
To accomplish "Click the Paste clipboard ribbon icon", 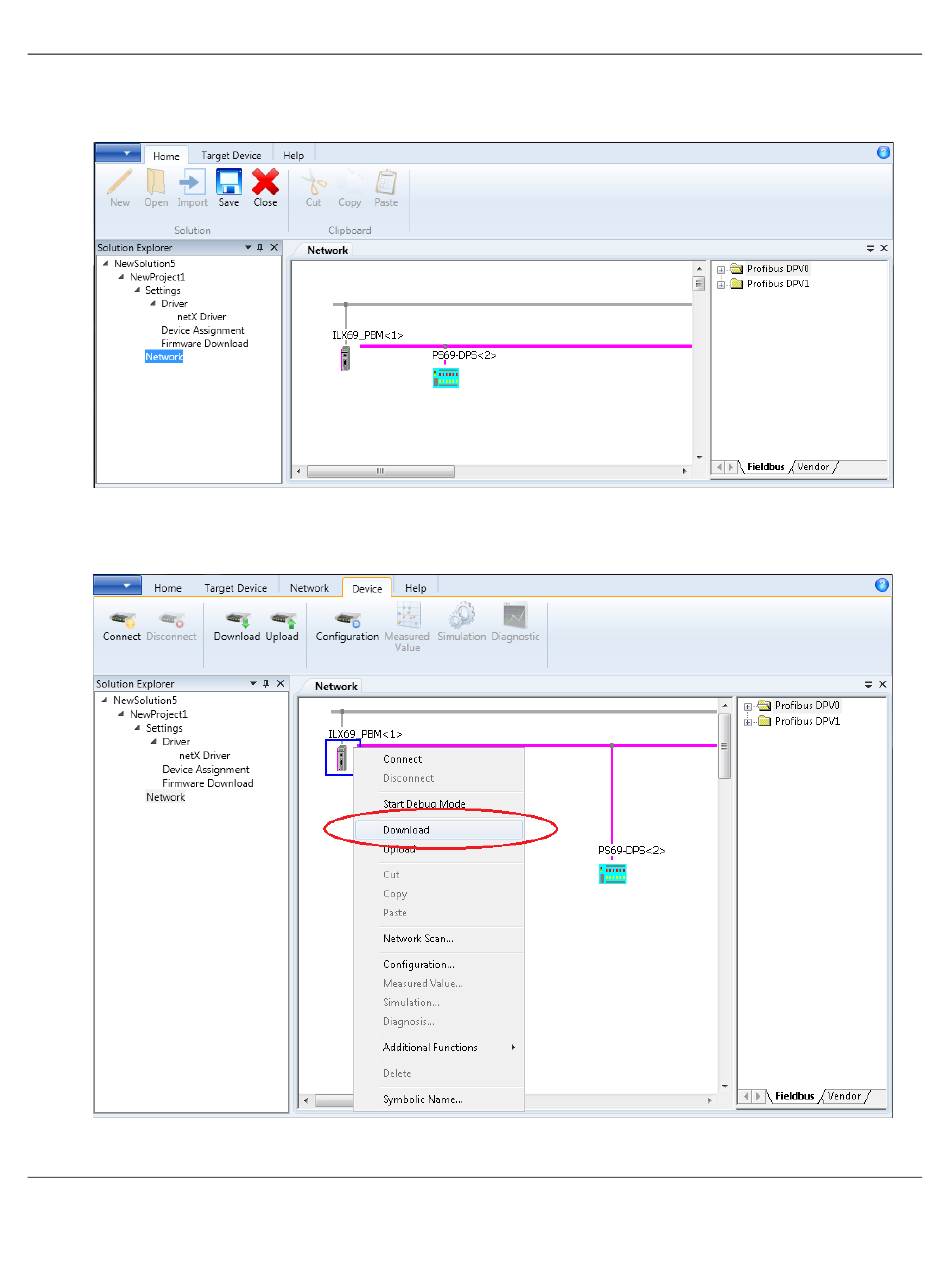I will tap(386, 181).
